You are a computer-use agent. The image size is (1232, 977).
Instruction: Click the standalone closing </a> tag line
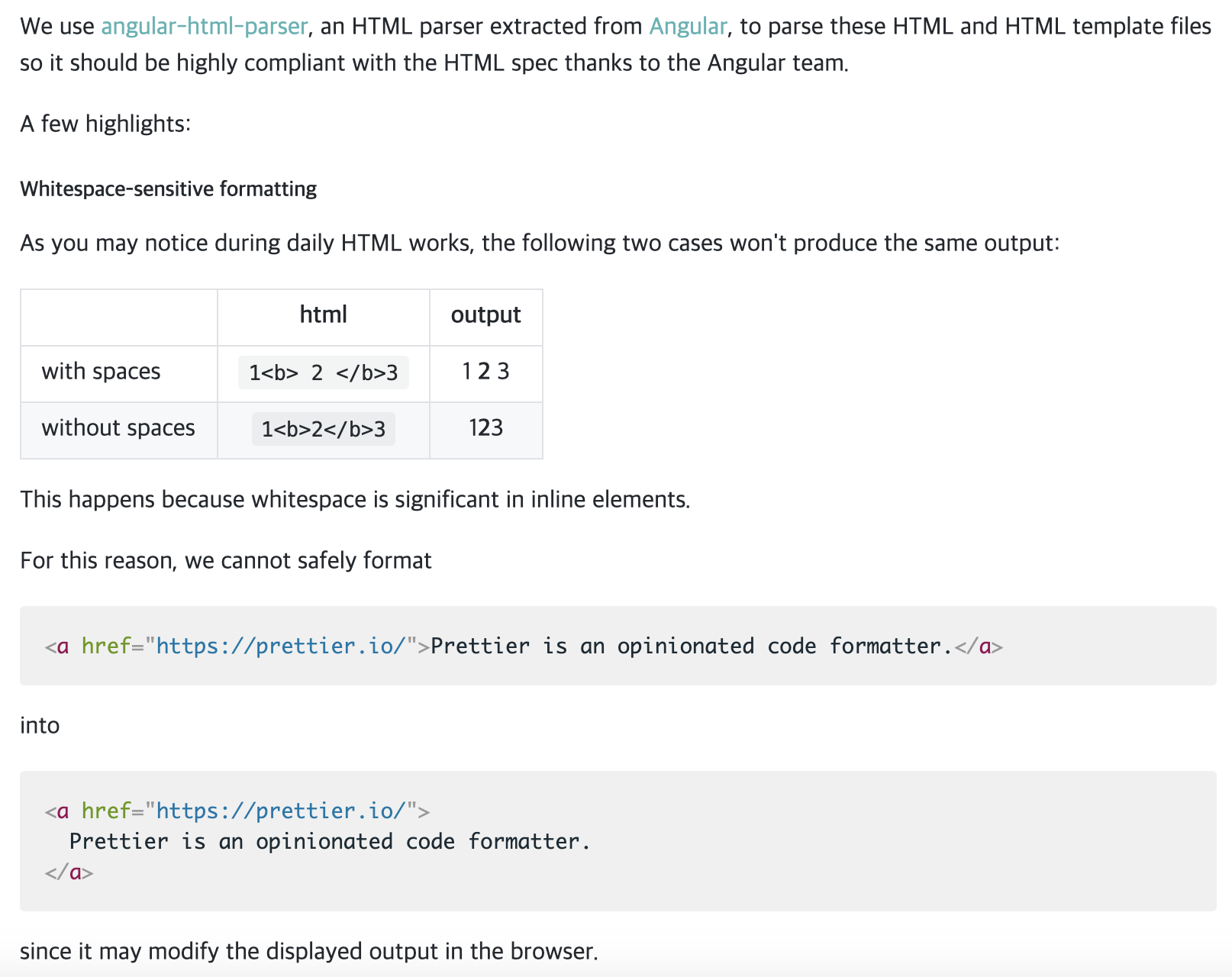[69, 872]
